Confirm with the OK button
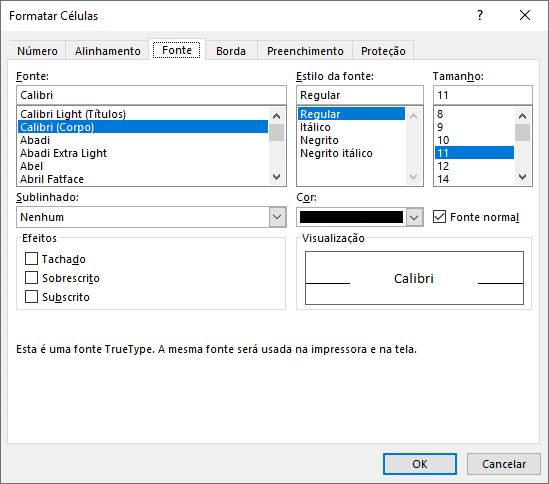Viewport: 549px width, 484px height. (420, 464)
